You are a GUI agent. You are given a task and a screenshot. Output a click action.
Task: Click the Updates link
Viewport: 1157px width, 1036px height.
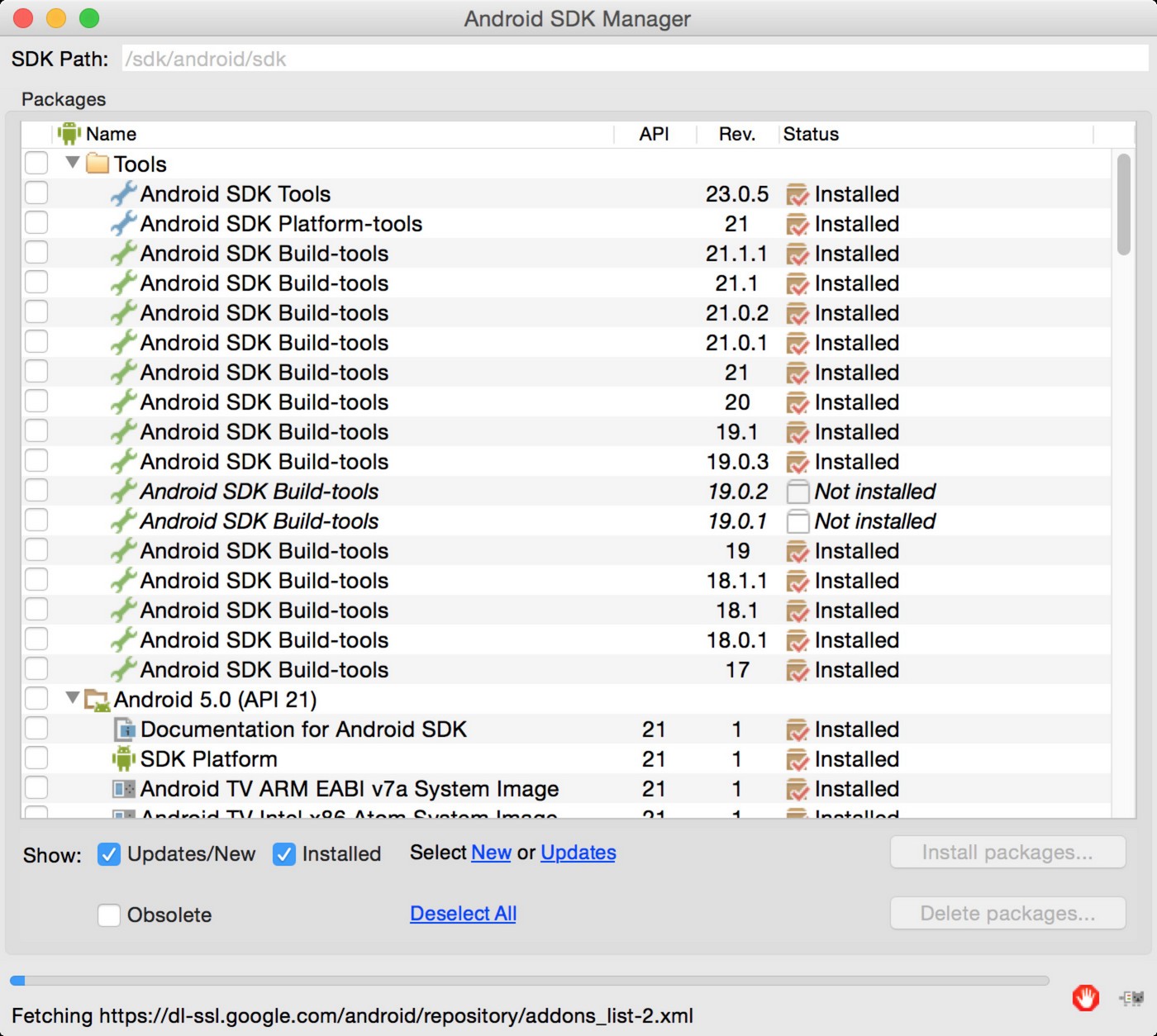point(578,853)
